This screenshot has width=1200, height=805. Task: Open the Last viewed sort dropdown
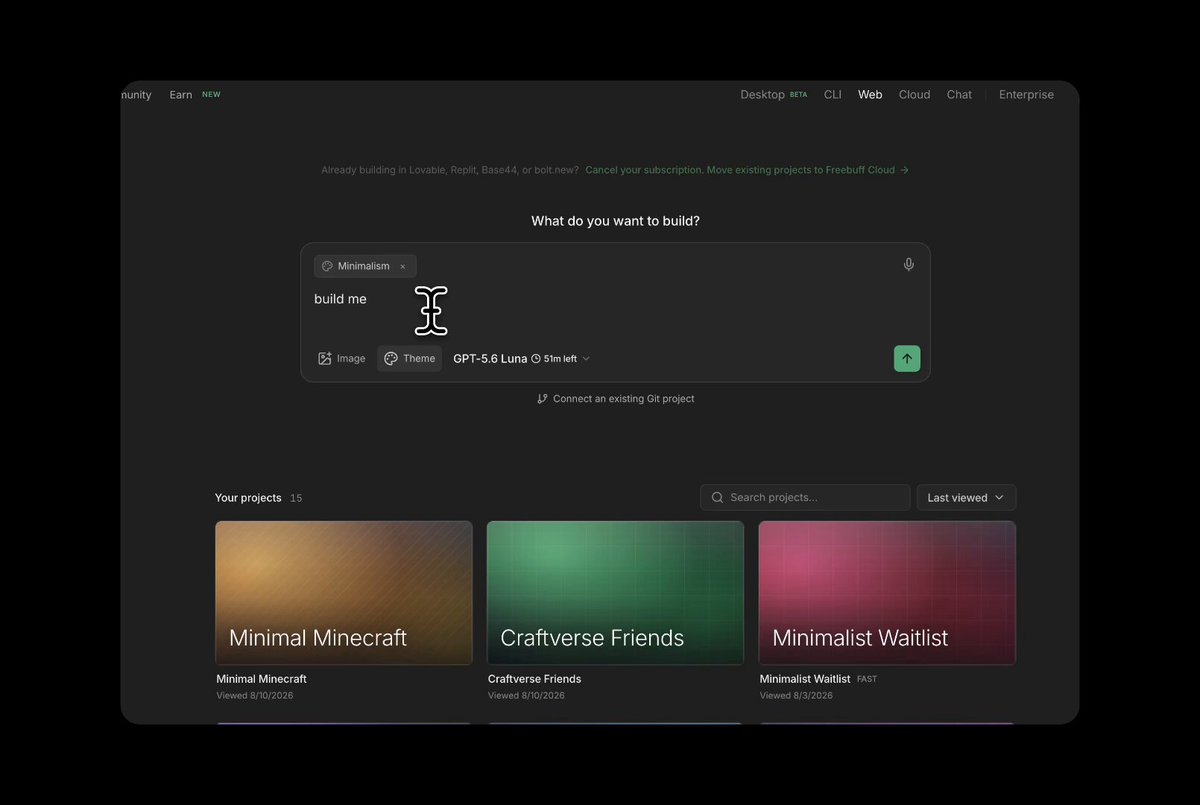point(966,498)
